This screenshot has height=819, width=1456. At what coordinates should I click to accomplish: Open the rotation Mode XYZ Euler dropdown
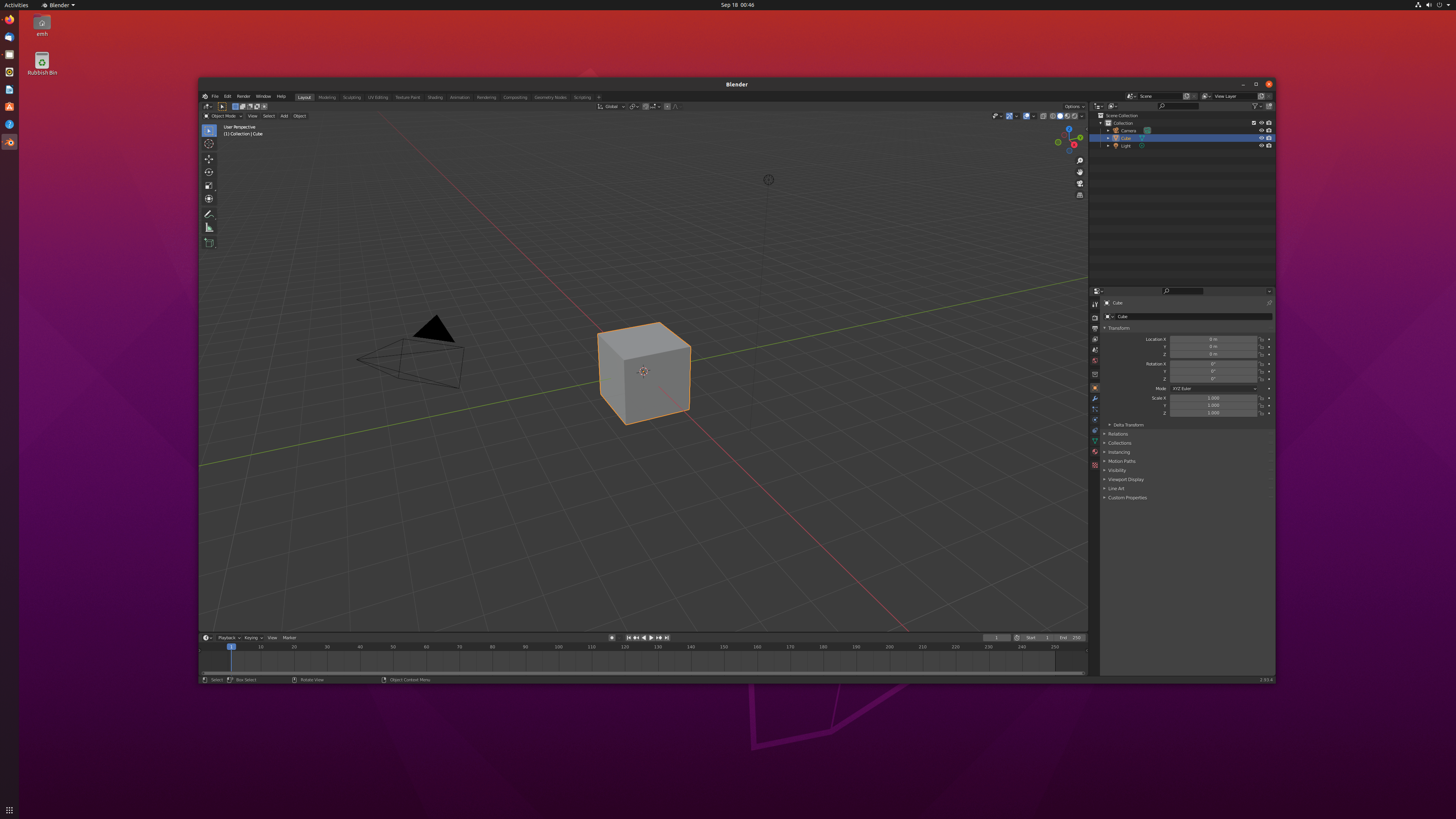1213,389
